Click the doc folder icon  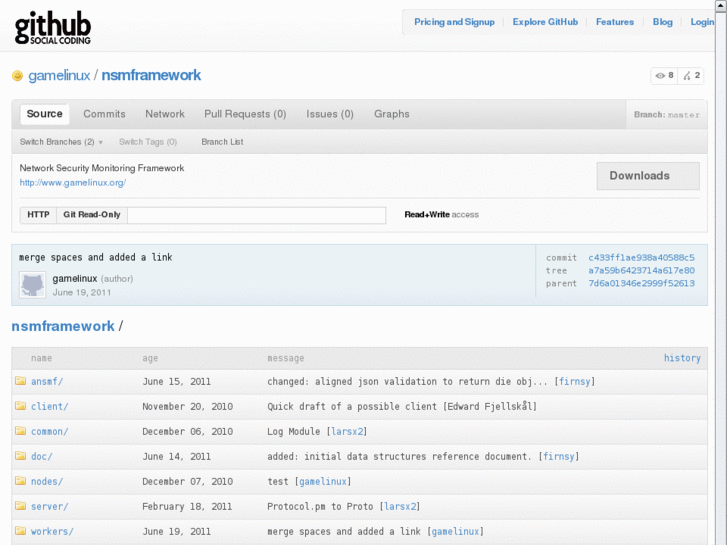20,457
